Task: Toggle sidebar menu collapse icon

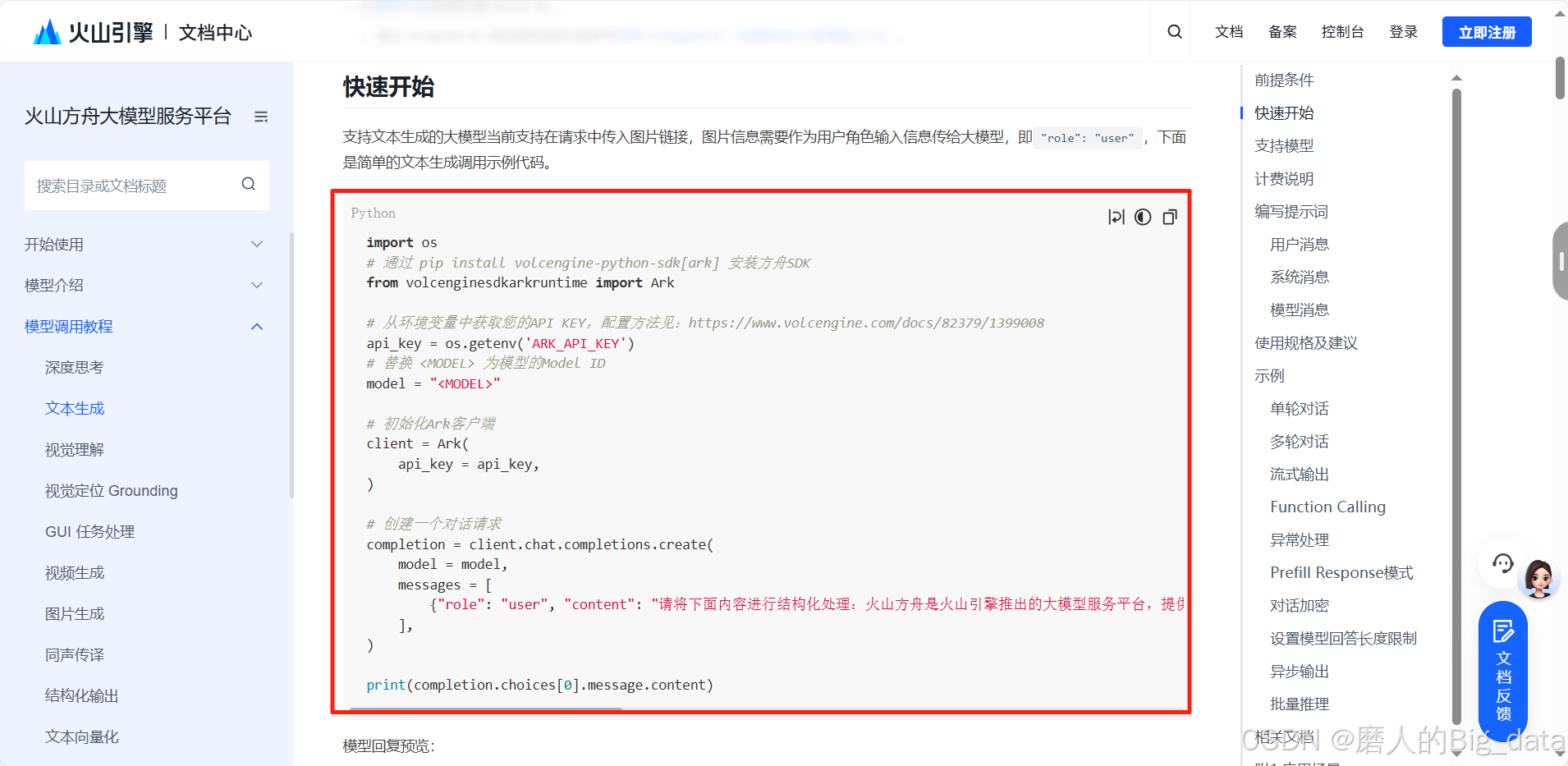Action: tap(261, 117)
